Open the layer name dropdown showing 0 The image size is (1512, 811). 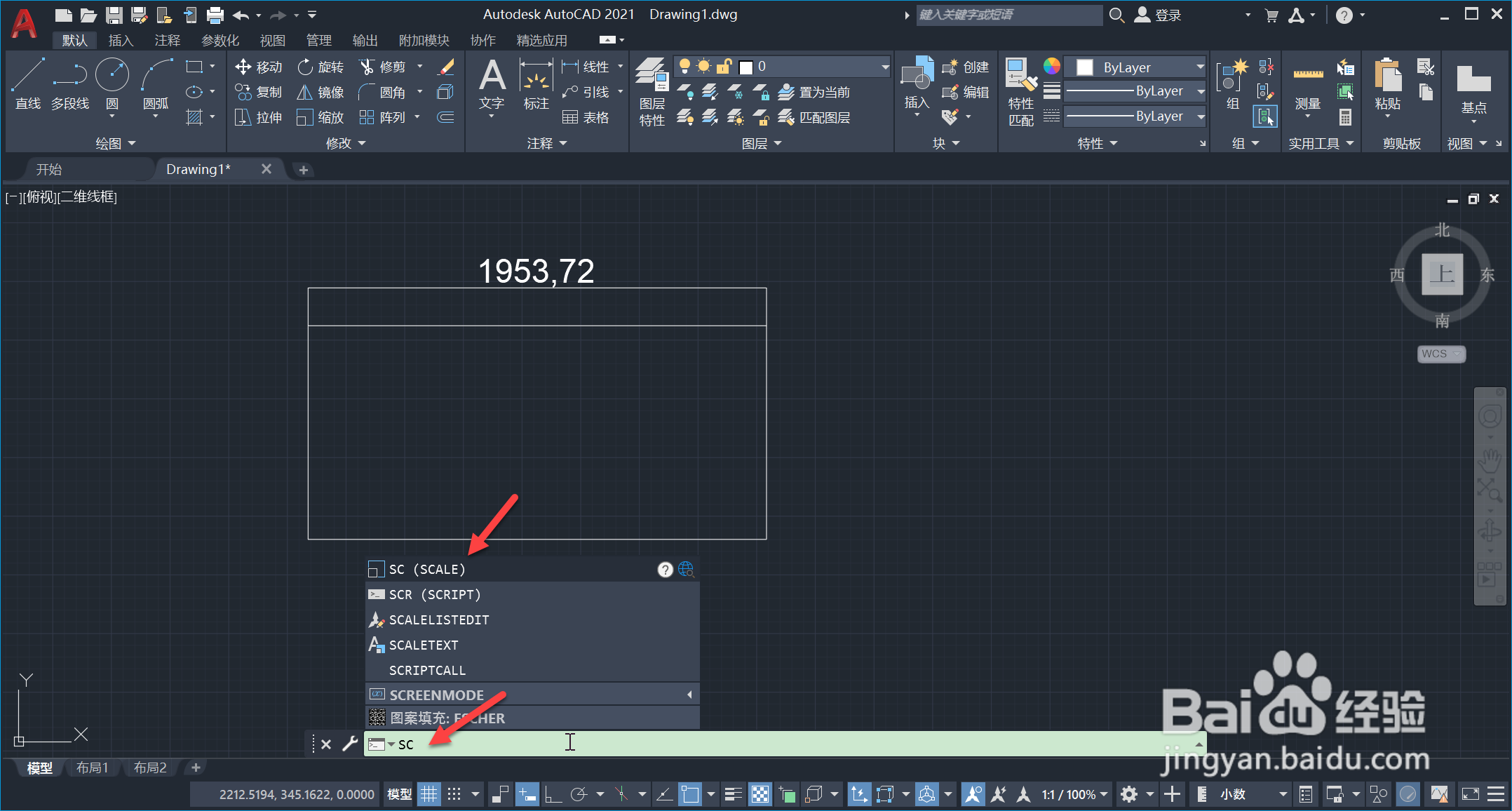[x=885, y=67]
